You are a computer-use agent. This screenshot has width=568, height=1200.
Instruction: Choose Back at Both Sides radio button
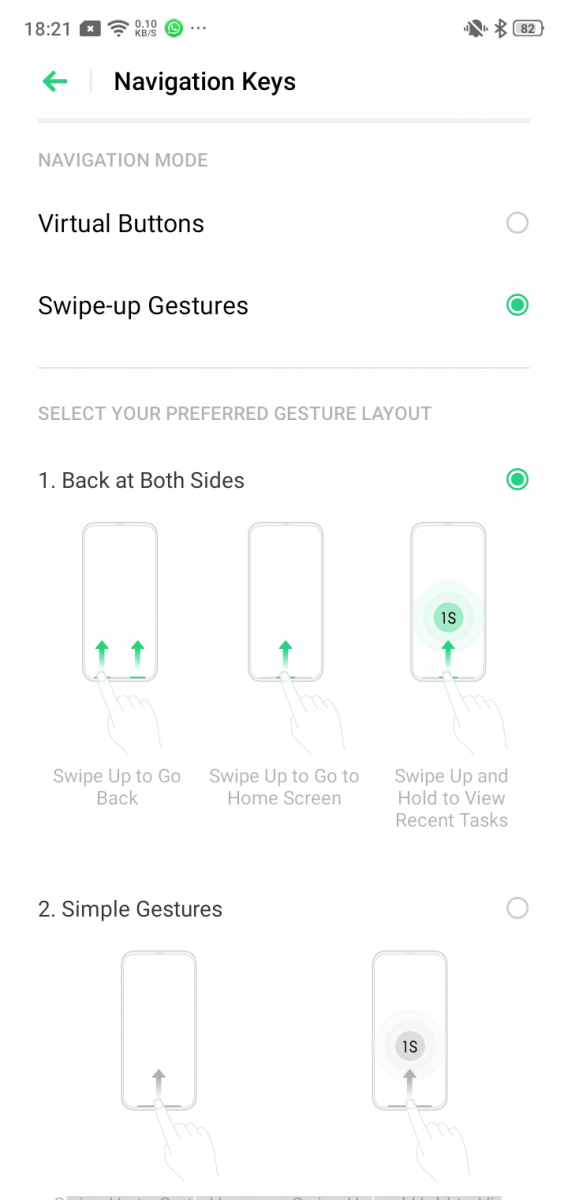517,480
